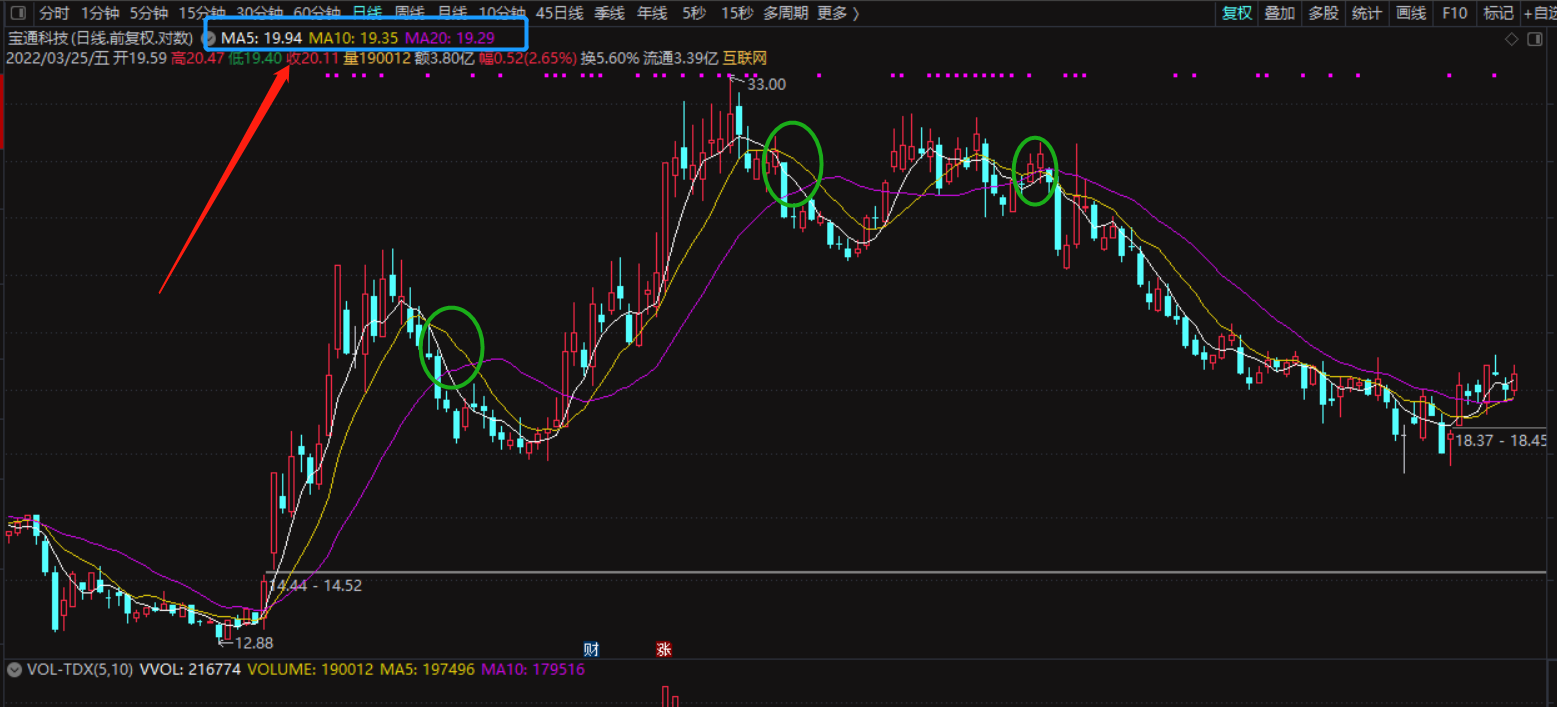Click the 33.00 high price marker
This screenshot has height=707, width=1557.
click(766, 84)
